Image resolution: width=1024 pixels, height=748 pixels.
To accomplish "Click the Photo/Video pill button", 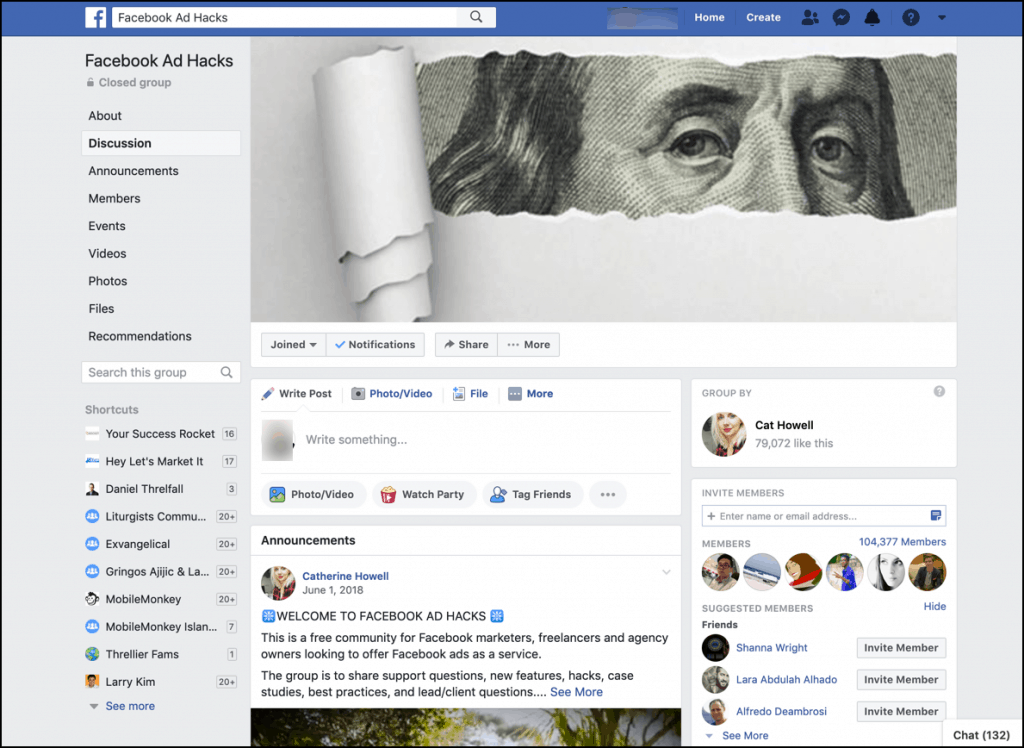I will [312, 495].
